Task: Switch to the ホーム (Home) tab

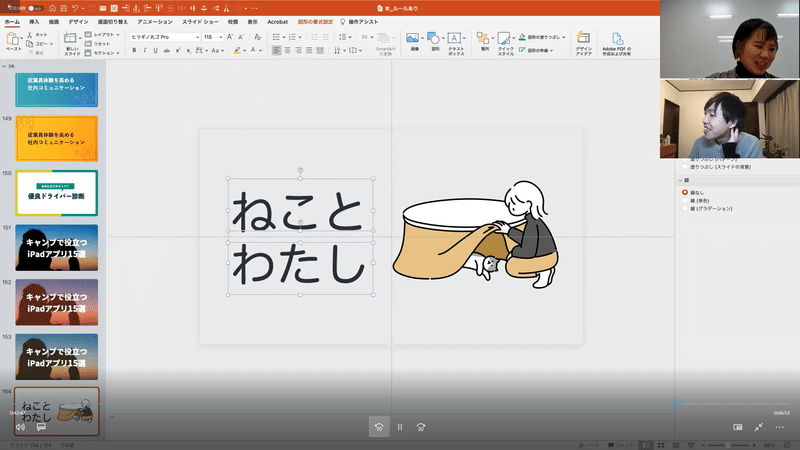Action: [12, 22]
